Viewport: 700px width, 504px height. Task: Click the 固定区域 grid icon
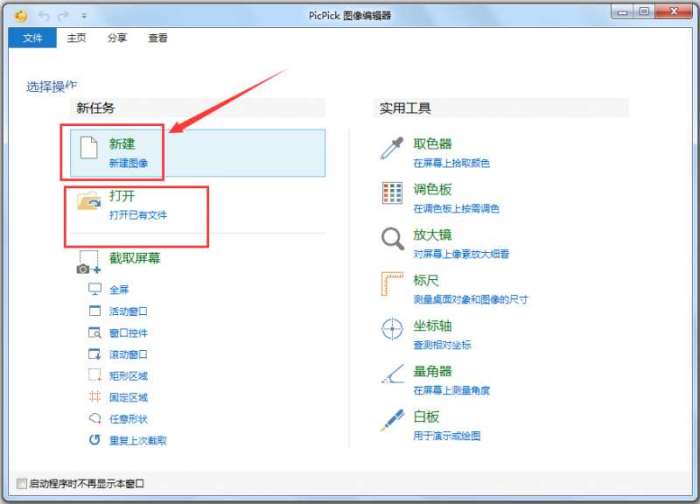click(x=95, y=396)
